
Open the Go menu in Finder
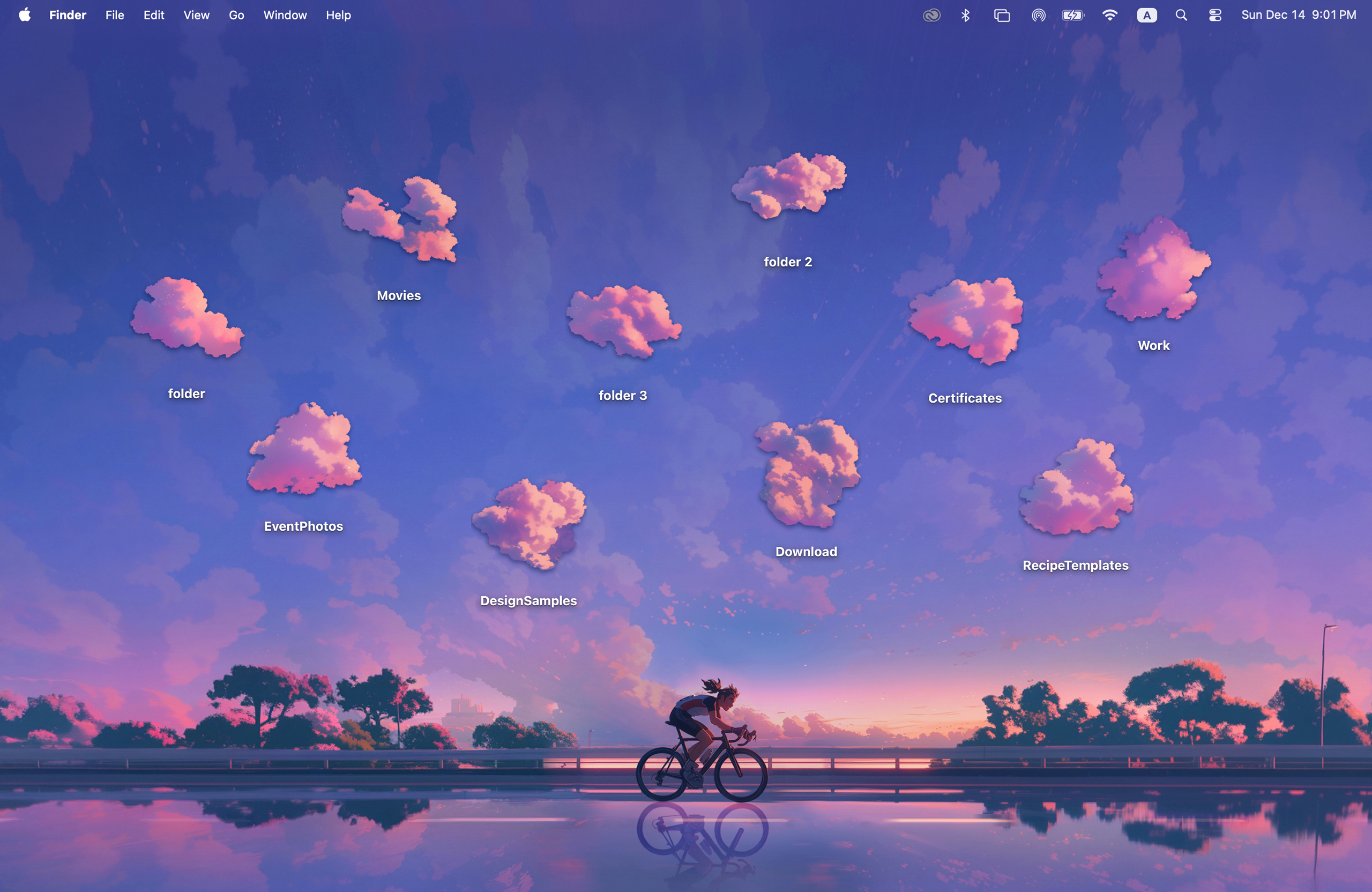click(236, 15)
